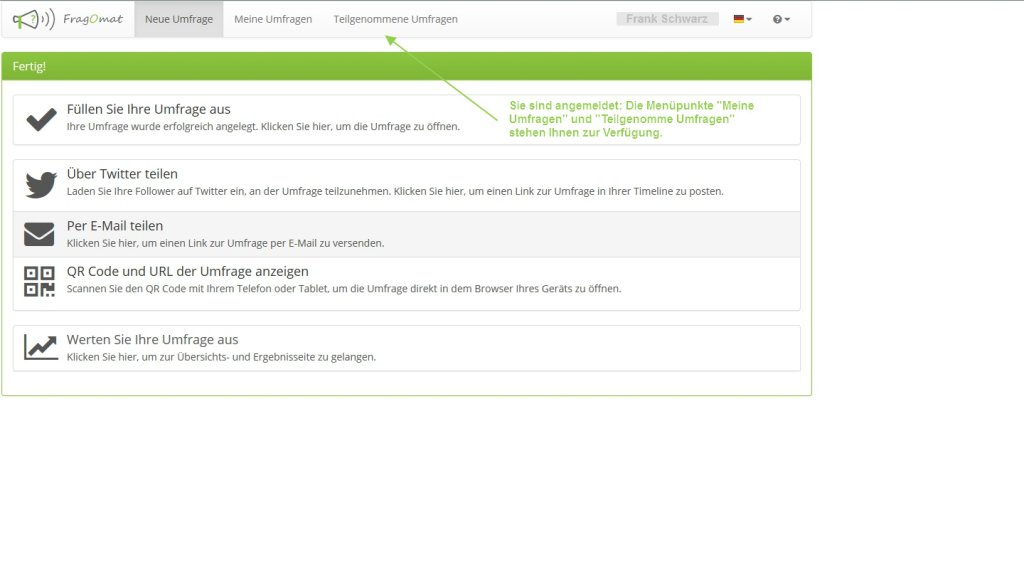Click 'QR Code und URL der Umfrage anzeigen'
Image resolution: width=1024 pixels, height=576 pixels.
click(187, 271)
